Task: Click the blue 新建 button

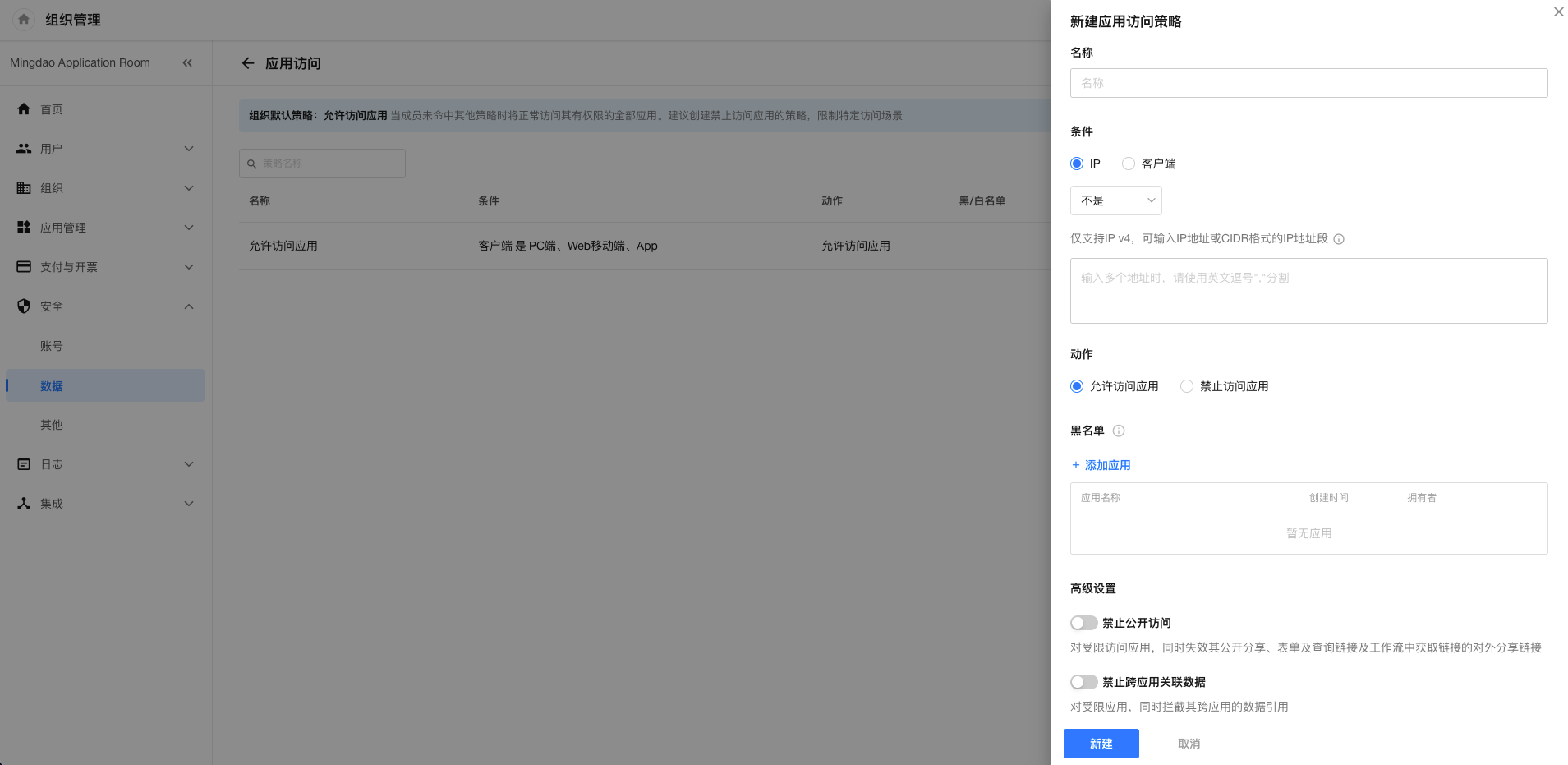Action: (x=1101, y=744)
